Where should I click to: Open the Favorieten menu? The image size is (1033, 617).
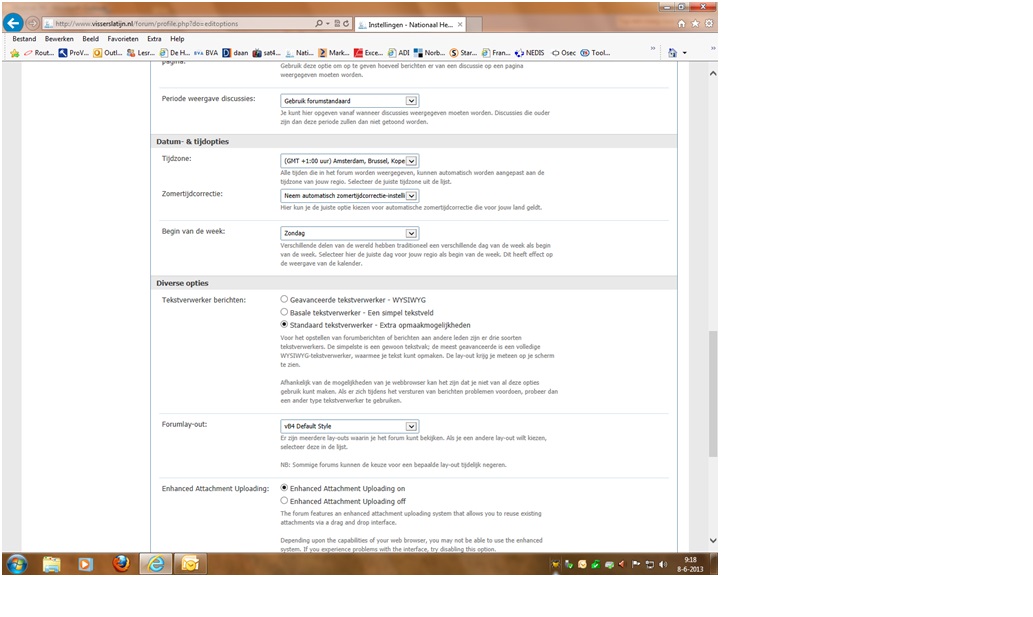(x=123, y=39)
